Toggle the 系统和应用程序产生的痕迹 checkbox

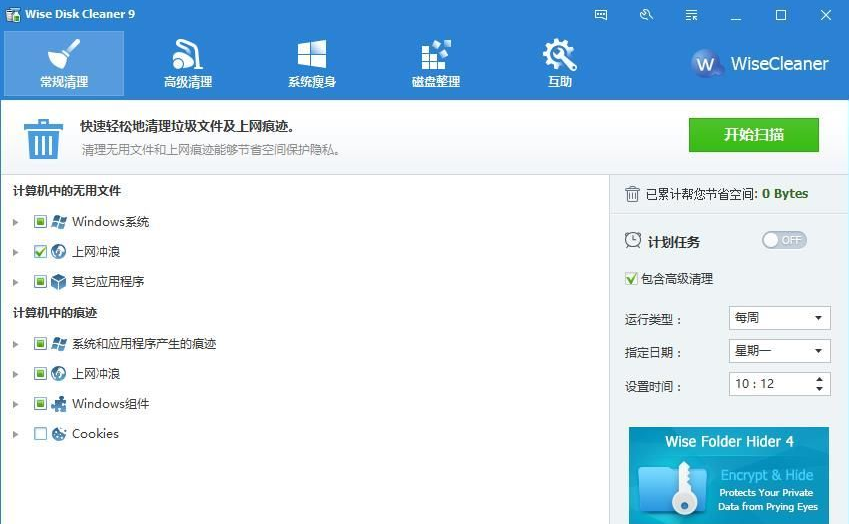click(x=40, y=343)
